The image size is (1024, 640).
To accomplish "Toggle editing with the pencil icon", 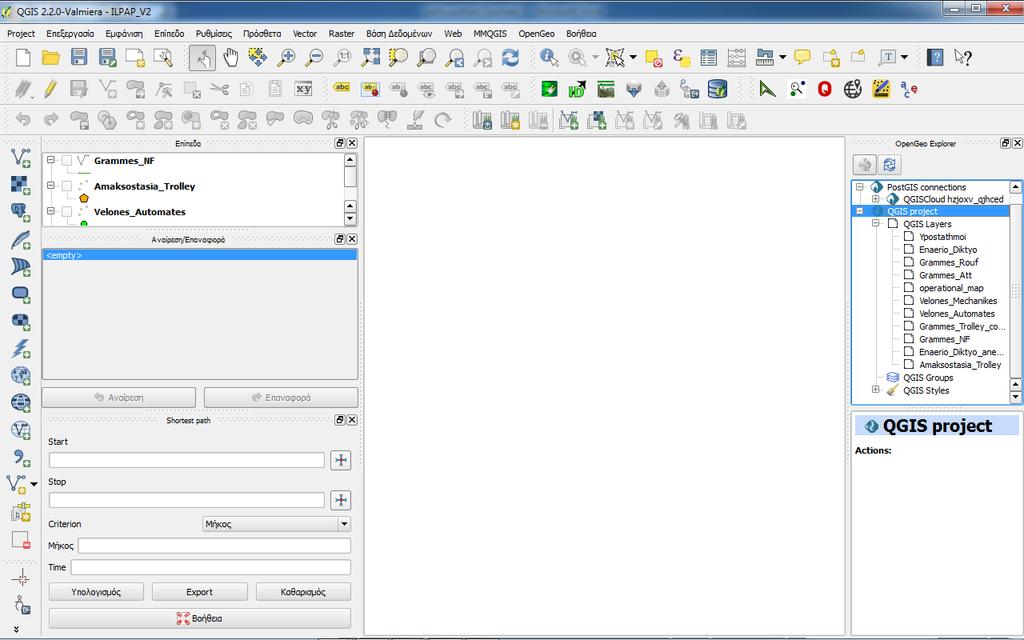I will pos(51,89).
